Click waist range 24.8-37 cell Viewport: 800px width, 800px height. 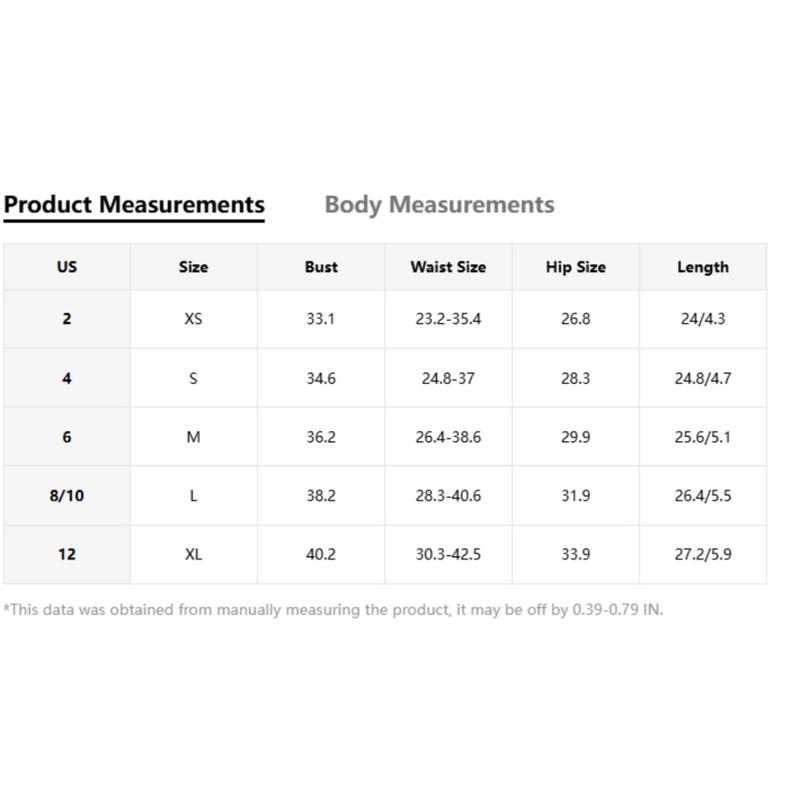[448, 378]
